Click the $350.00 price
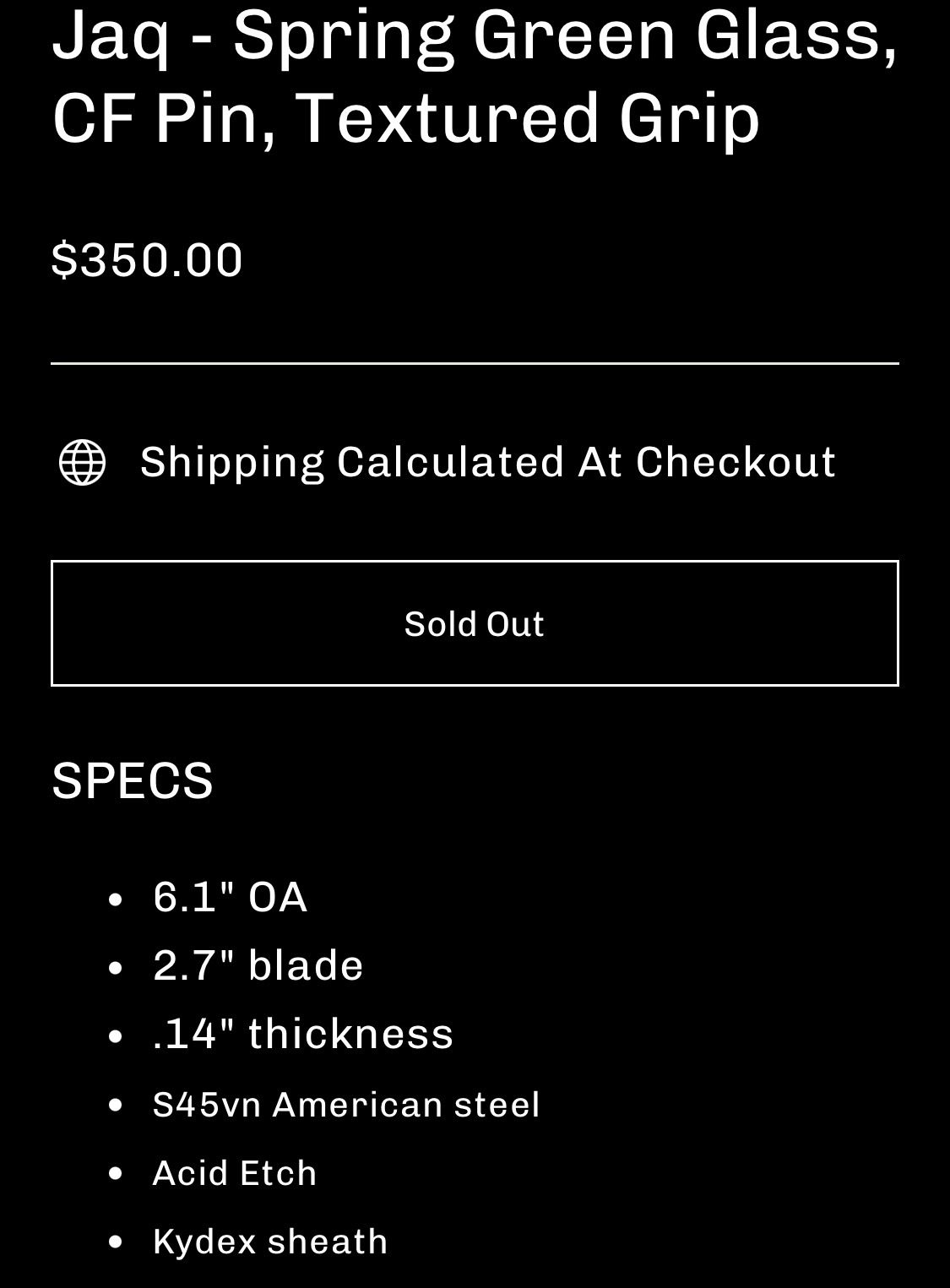This screenshot has width=950, height=1288. [147, 259]
